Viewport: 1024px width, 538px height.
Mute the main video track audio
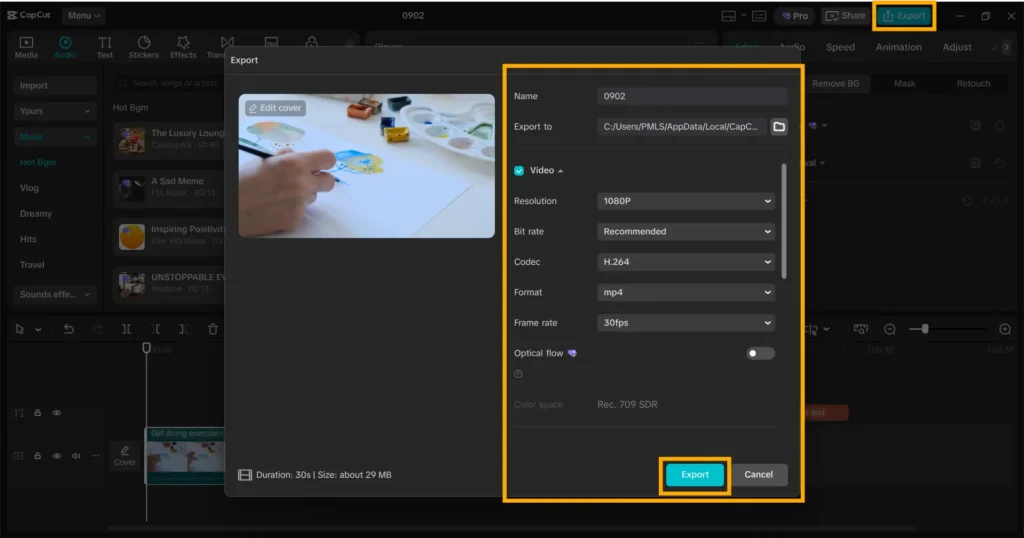click(x=76, y=456)
